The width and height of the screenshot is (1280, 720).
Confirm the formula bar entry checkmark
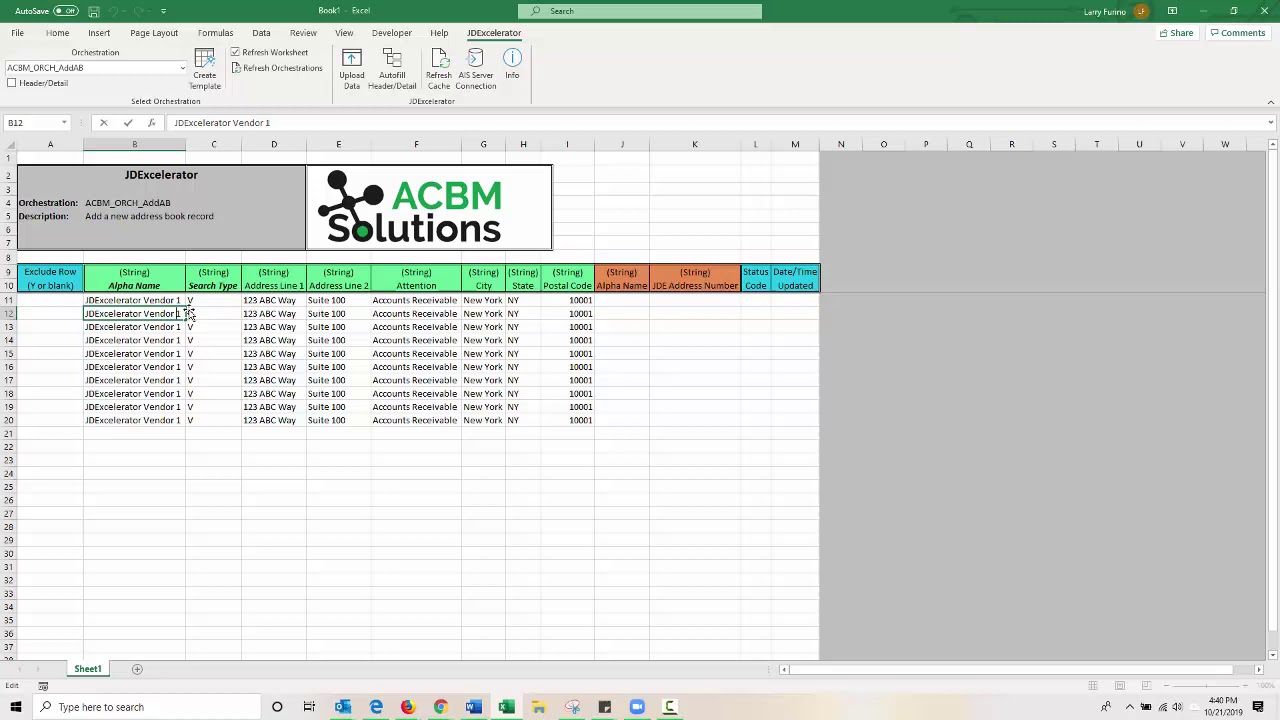[128, 123]
